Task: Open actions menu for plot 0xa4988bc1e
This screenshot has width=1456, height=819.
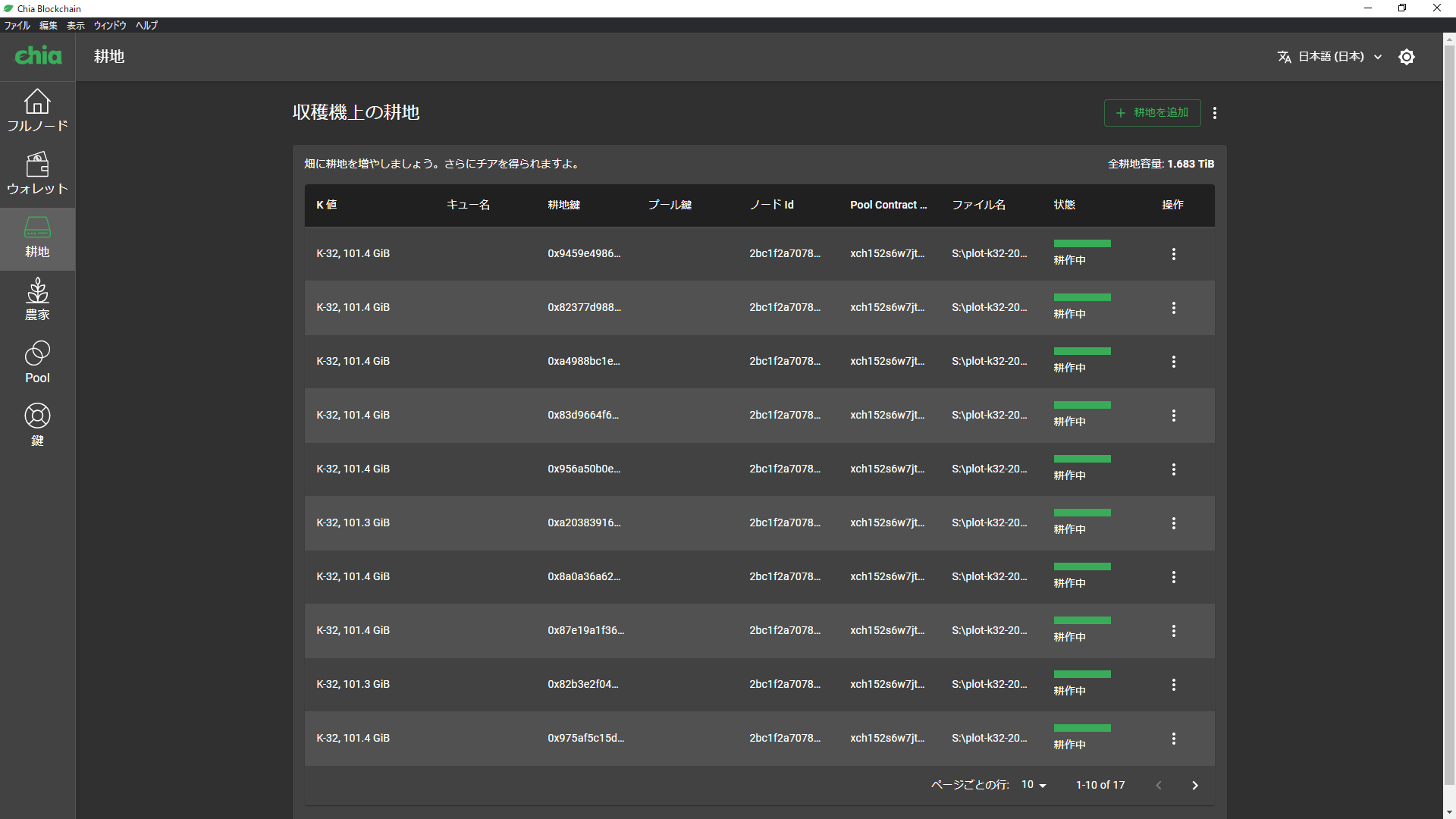Action: tap(1174, 362)
